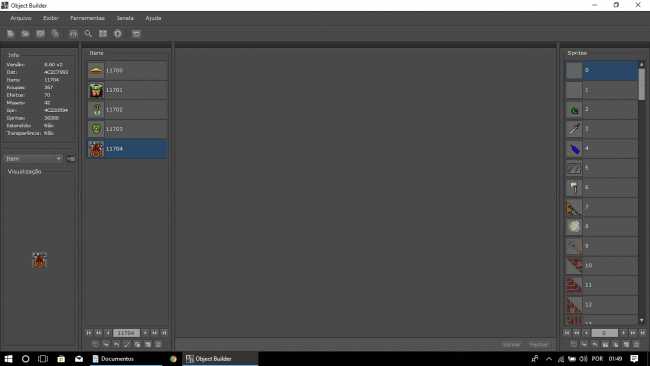Viewport: 650px width, 366px height.
Task: Click the save floppy disk toolbar icon
Action: tap(40, 34)
